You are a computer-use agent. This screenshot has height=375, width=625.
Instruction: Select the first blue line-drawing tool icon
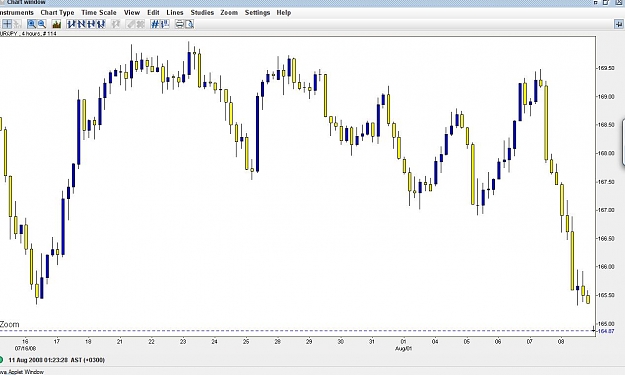click(x=71, y=24)
